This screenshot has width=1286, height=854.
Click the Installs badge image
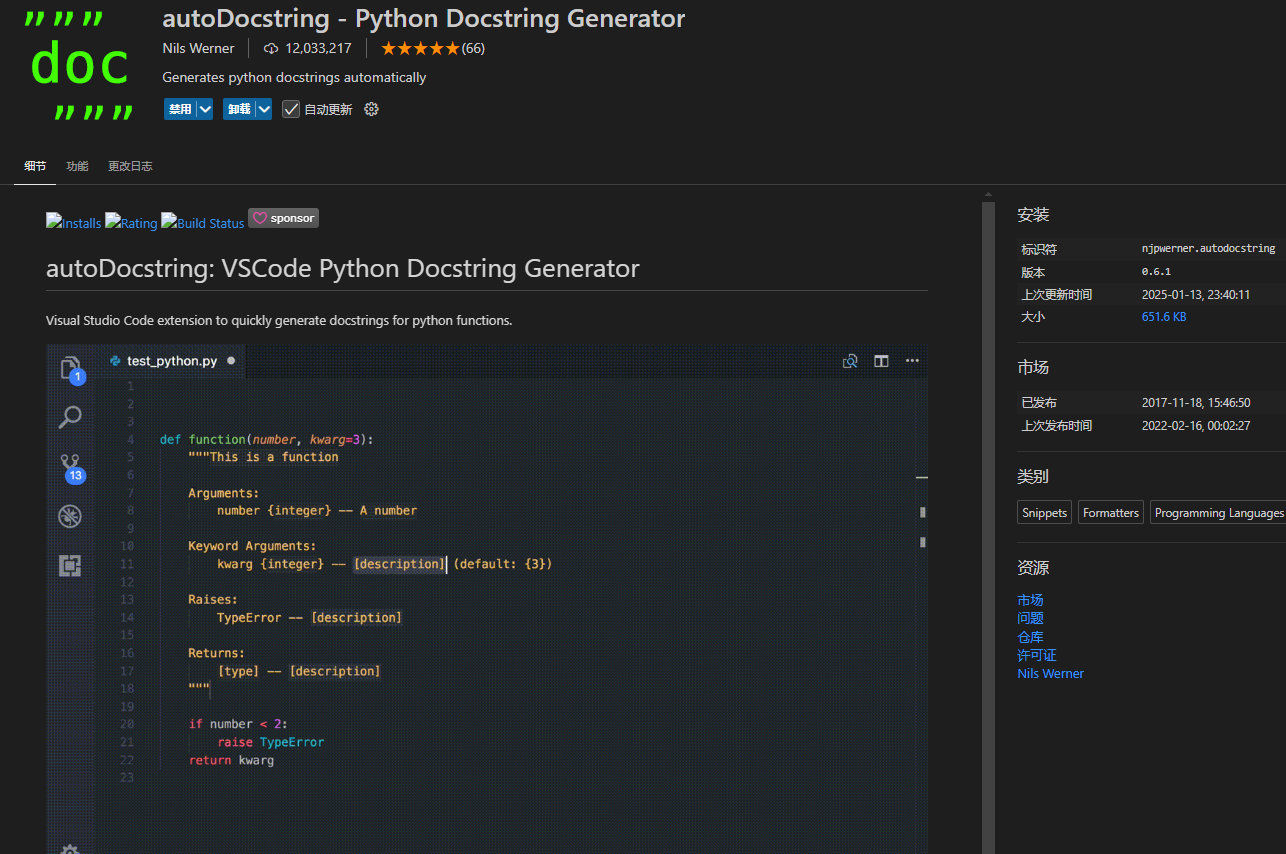pyautogui.click(x=74, y=222)
